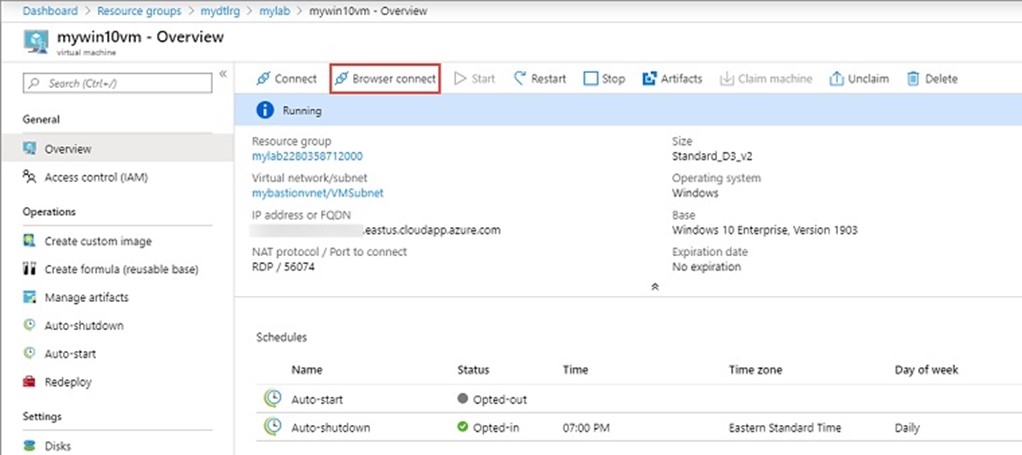The height and width of the screenshot is (455, 1022).
Task: Click the Eastern Standard Time cell
Action: tap(785, 428)
